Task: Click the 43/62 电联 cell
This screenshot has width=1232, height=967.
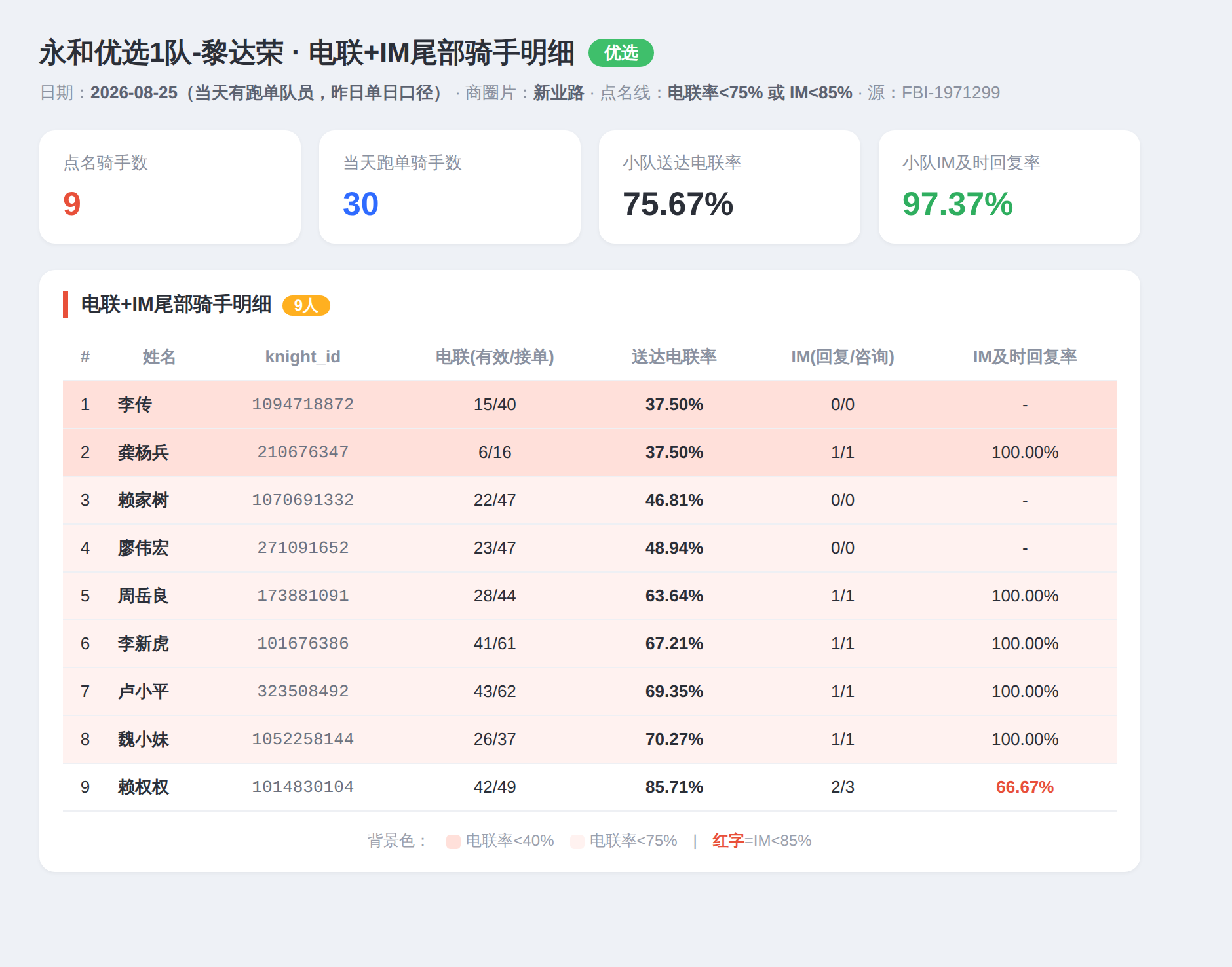Action: pos(495,691)
